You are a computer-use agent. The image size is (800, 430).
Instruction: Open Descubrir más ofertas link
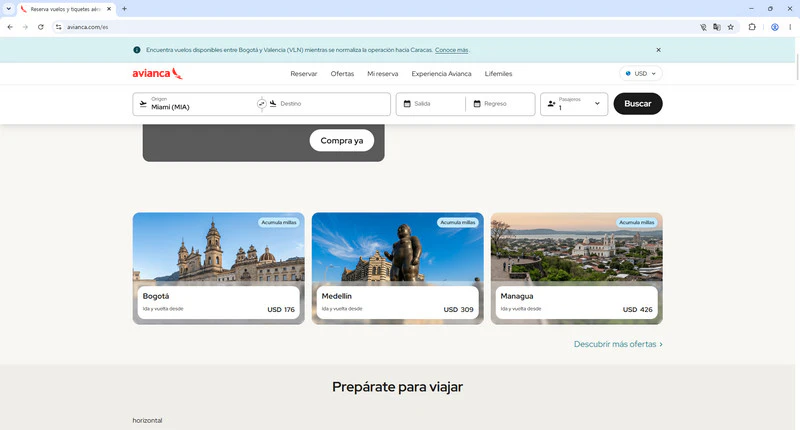[x=618, y=344]
